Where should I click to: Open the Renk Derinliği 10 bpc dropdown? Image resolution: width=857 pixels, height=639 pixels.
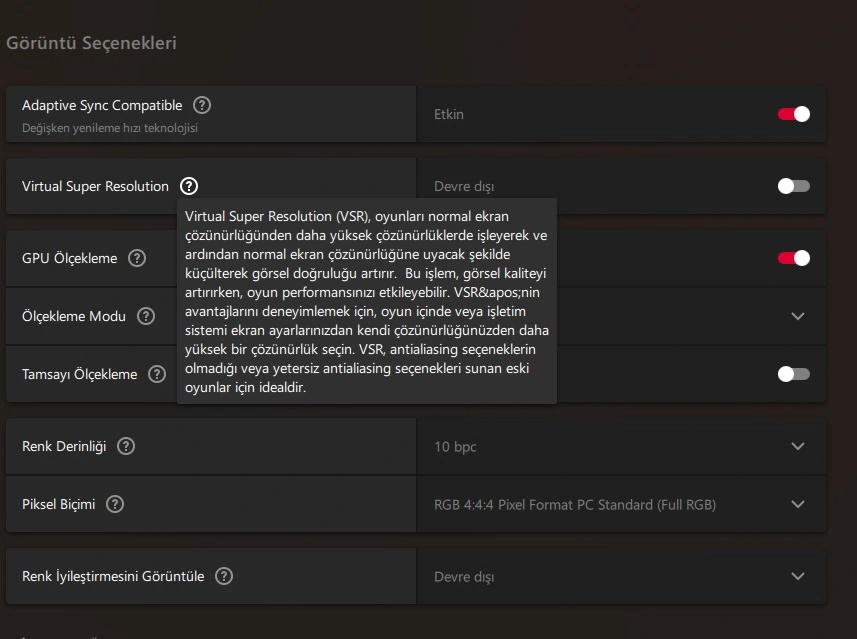(621, 447)
